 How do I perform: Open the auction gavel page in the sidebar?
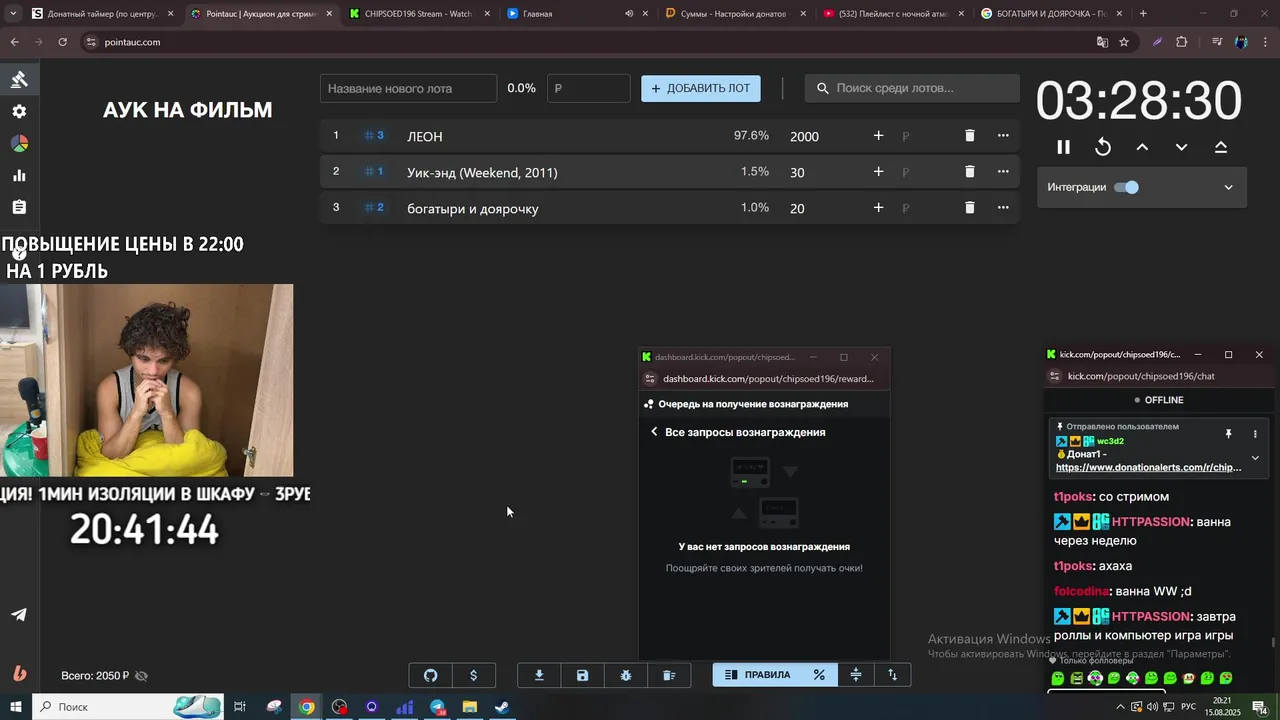19,80
